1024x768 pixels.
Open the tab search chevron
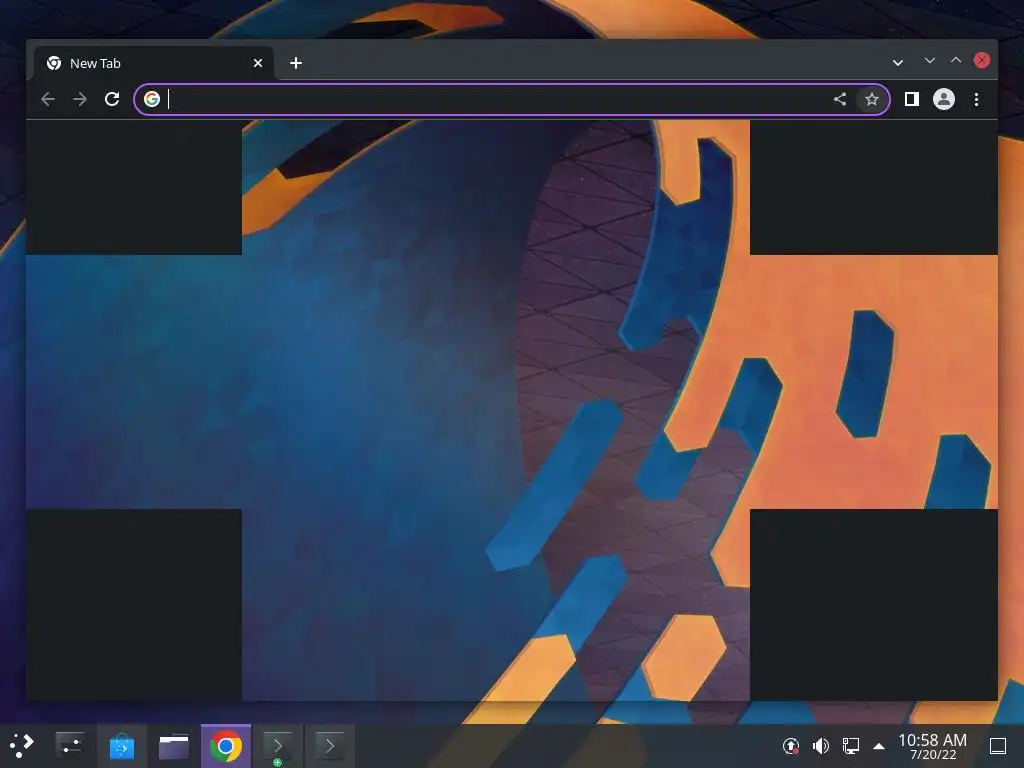coord(898,63)
